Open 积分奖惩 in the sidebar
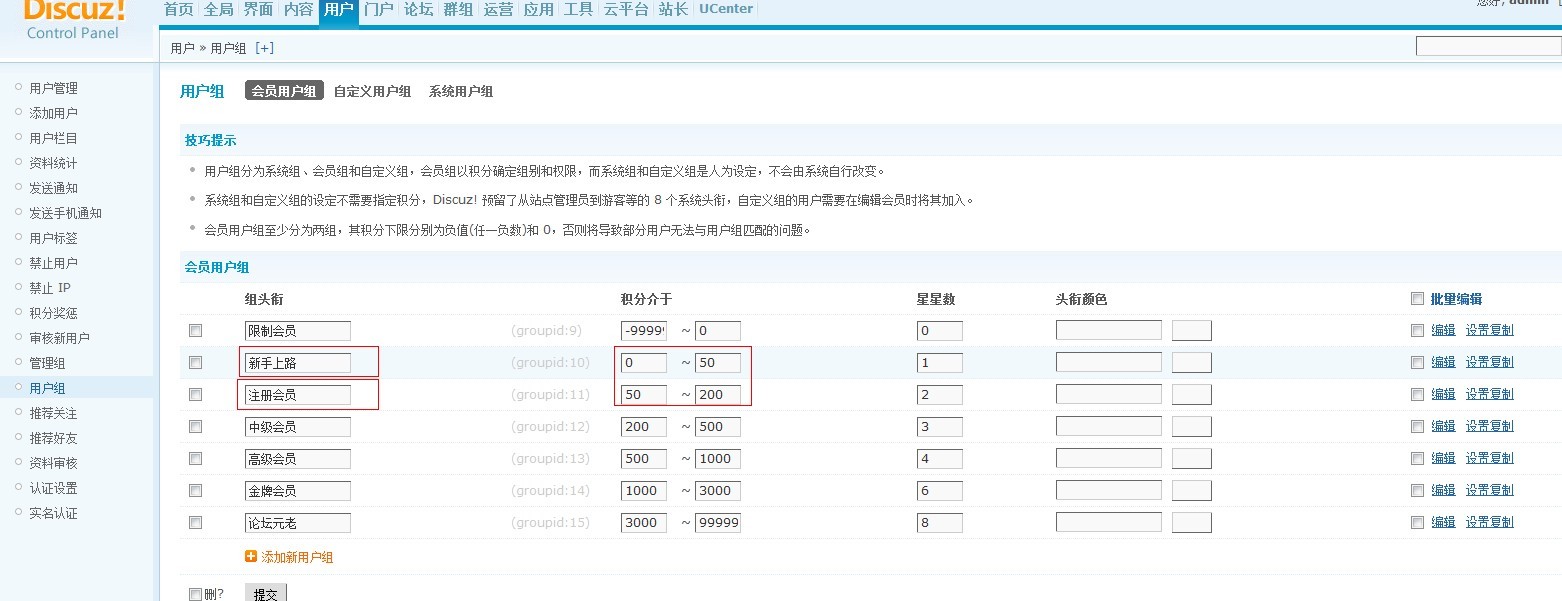This screenshot has width=1562, height=601. (x=53, y=313)
